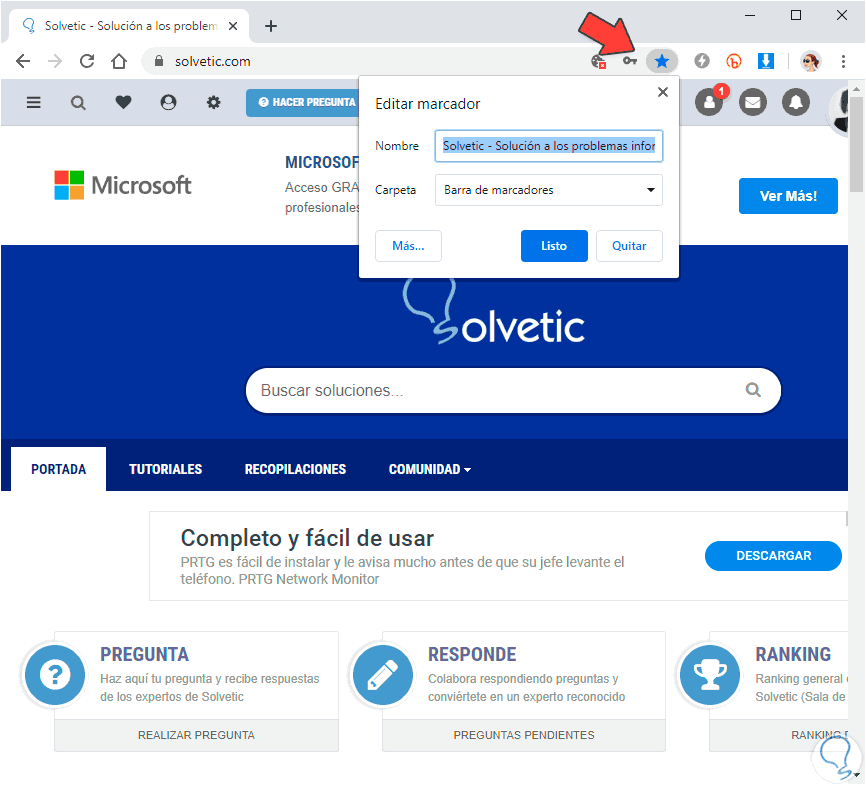Viewport: 866px width, 785px height.
Task: Click the Completo y fácil de usar headline
Action: 307,538
